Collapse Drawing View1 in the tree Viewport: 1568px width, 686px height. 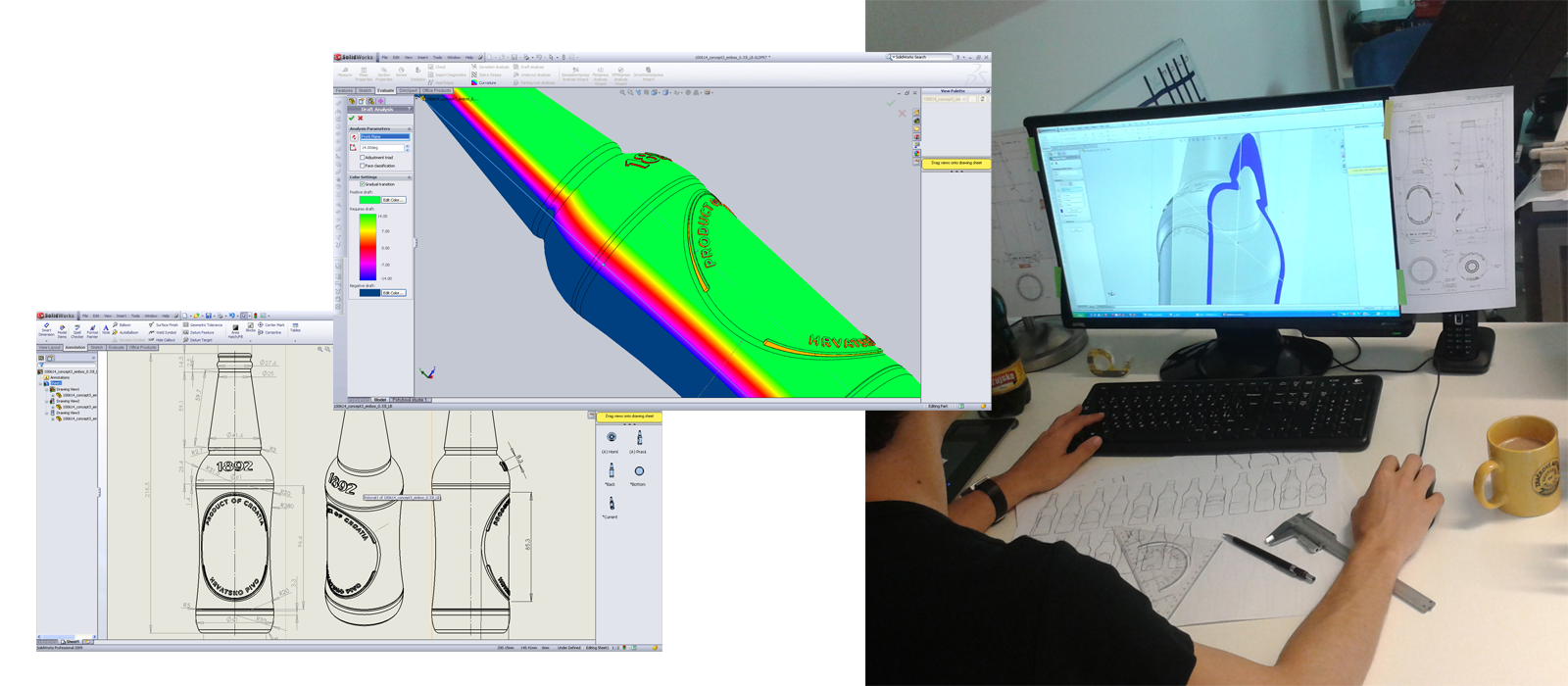[x=47, y=389]
